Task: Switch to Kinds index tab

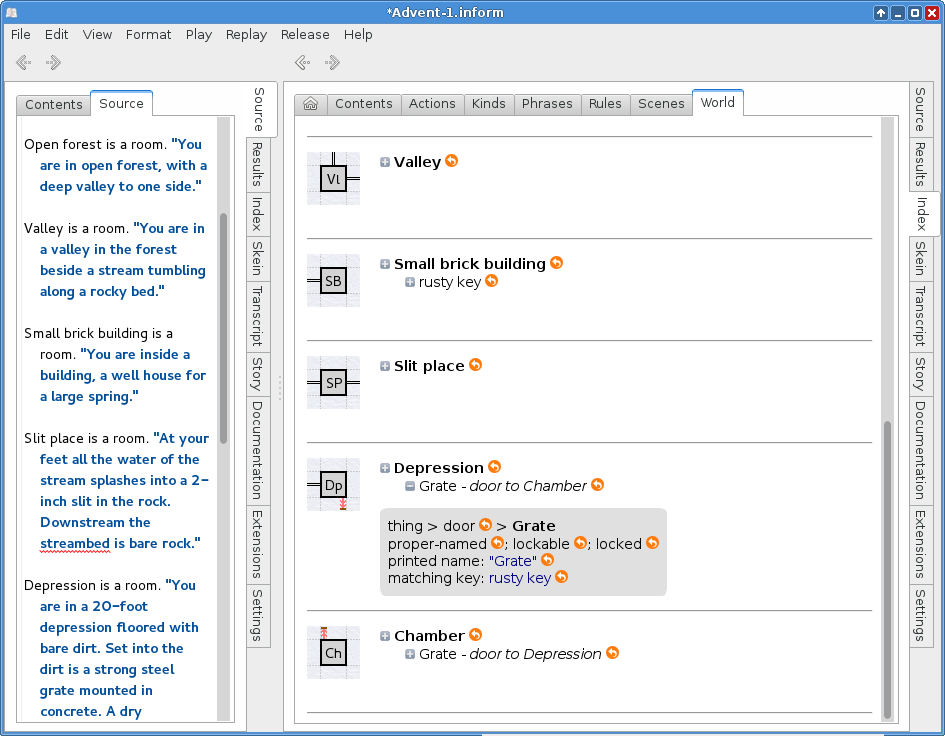Action: click(x=488, y=104)
